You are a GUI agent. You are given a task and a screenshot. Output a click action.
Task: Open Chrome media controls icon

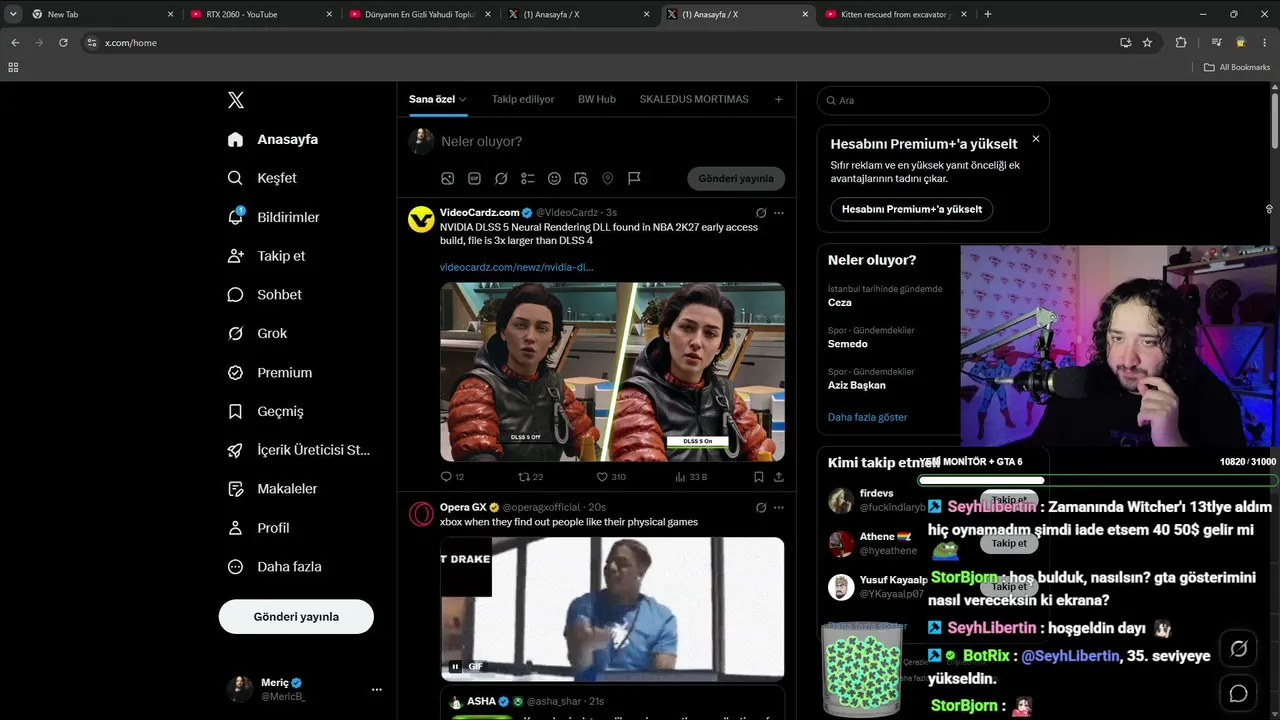pos(1216,43)
